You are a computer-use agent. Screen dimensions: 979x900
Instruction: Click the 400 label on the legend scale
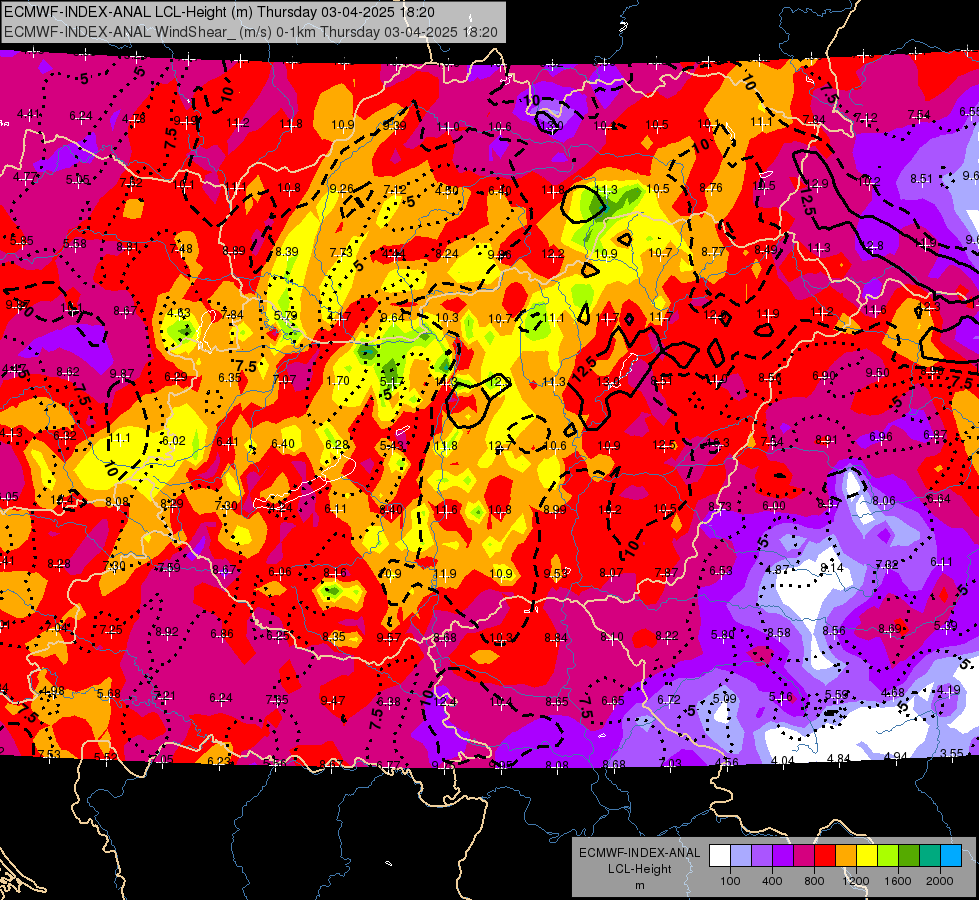tap(772, 881)
